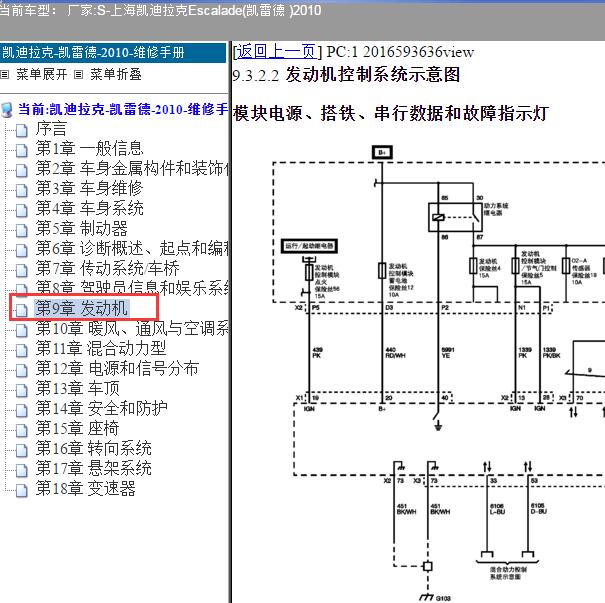The width and height of the screenshot is (605, 603).
Task: Select the root manual computer icon
Action: point(7,110)
